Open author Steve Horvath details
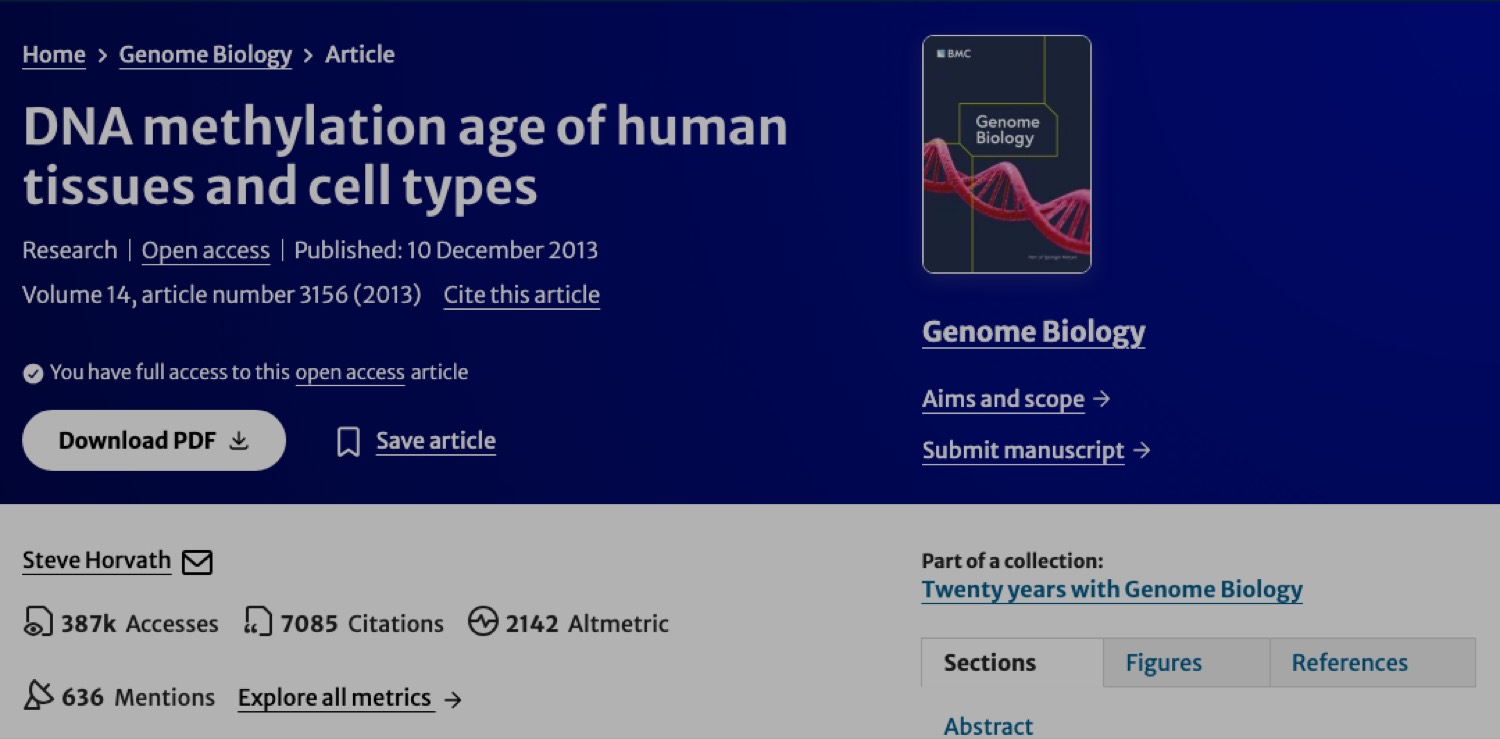The height and width of the screenshot is (739, 1500). point(97,561)
